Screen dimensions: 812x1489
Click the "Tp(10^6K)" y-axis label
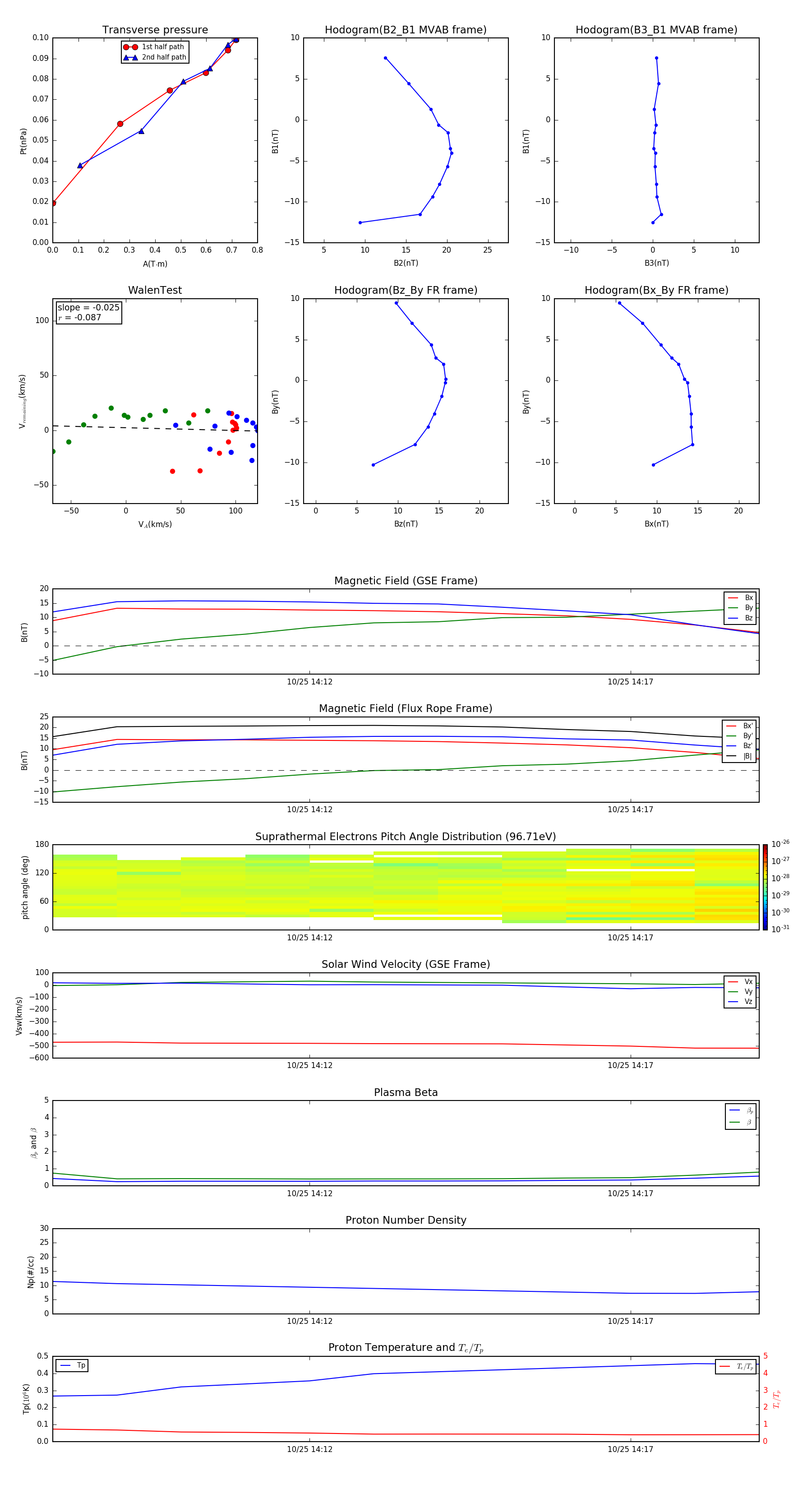coord(26,1399)
